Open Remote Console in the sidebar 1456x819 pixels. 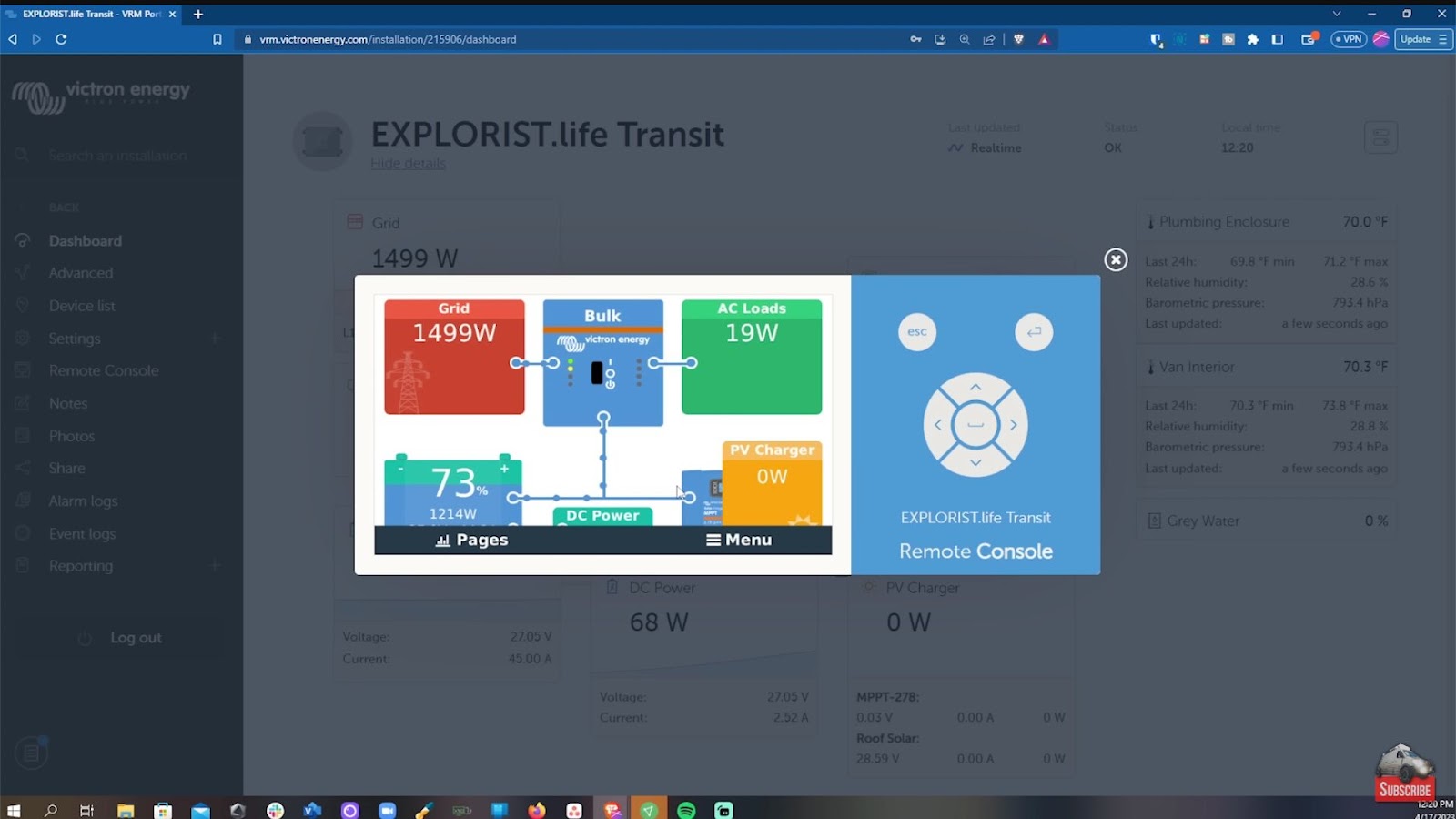coord(104,370)
